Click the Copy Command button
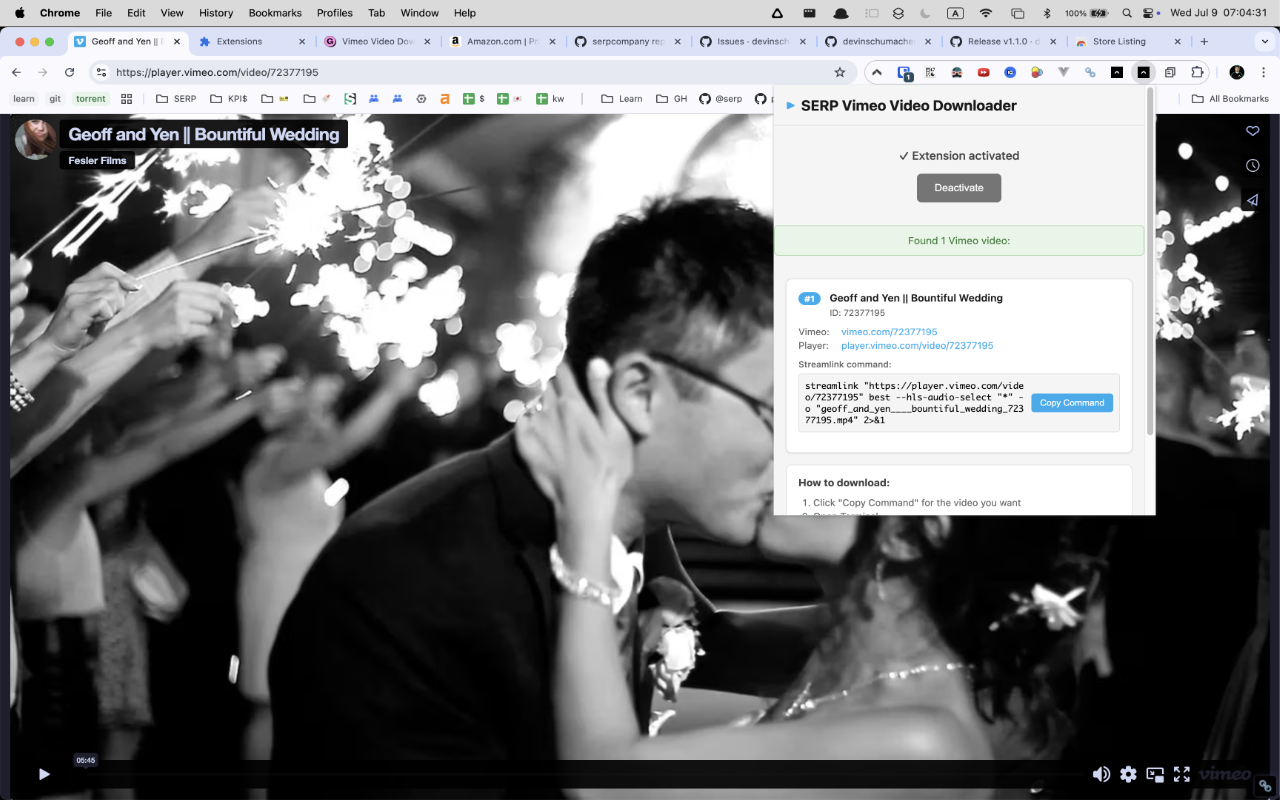 click(x=1072, y=403)
